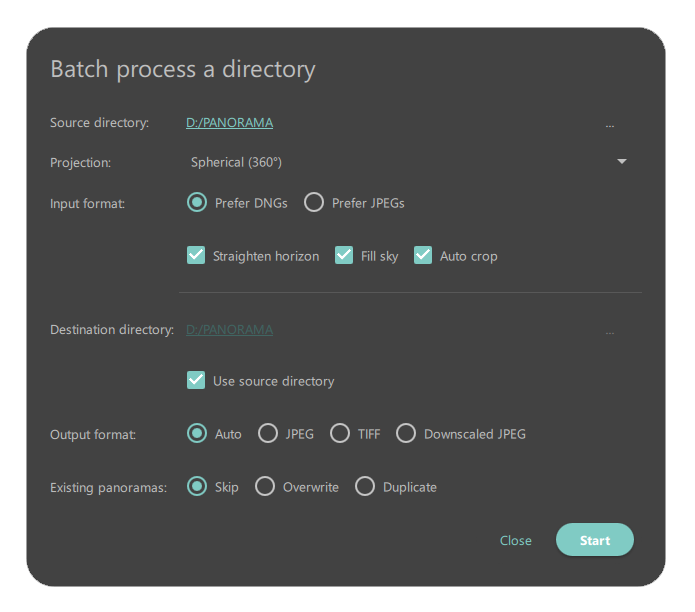
Task: Open the Projection dropdown arrow
Action: pyautogui.click(x=622, y=162)
